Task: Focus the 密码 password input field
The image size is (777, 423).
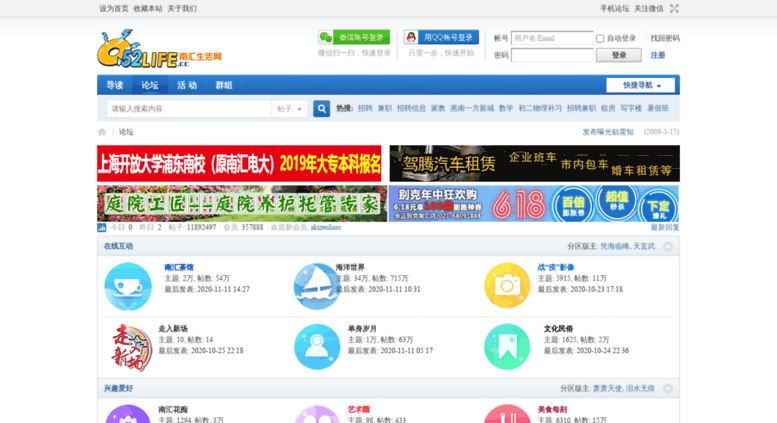Action: coord(552,55)
